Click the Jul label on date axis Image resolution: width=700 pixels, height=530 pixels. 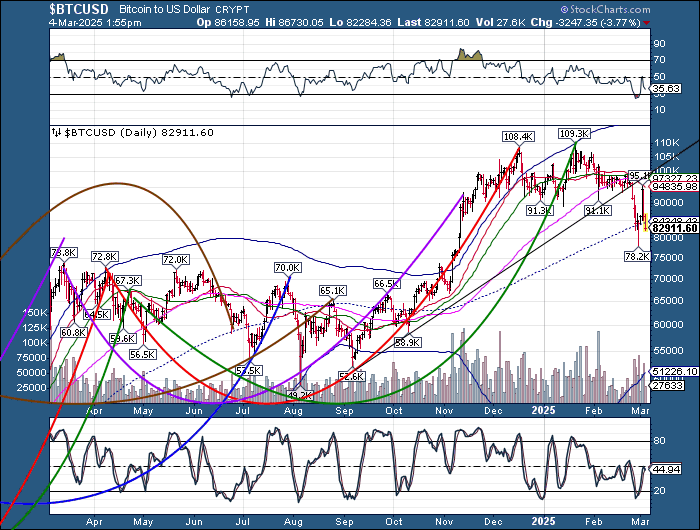[243, 410]
